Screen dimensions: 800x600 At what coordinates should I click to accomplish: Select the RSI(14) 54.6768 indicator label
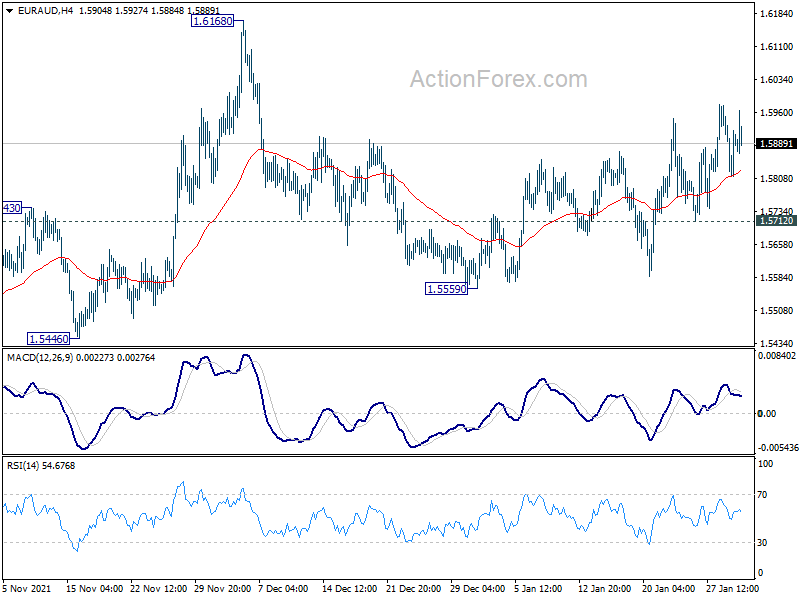(x=41, y=465)
